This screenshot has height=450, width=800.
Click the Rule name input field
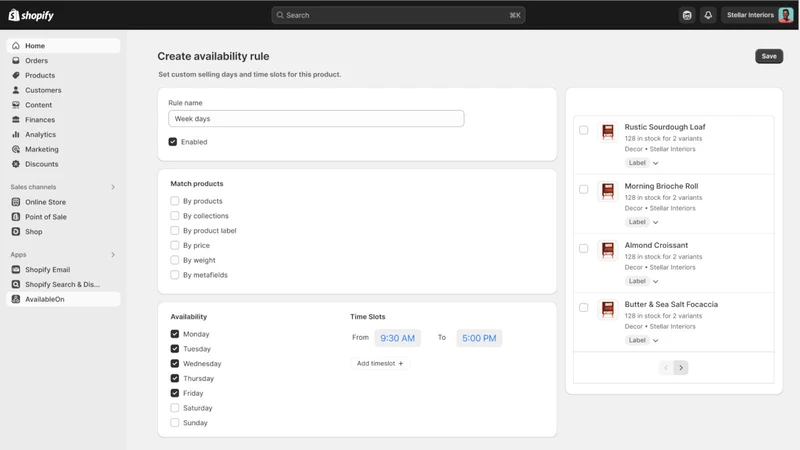[316, 118]
